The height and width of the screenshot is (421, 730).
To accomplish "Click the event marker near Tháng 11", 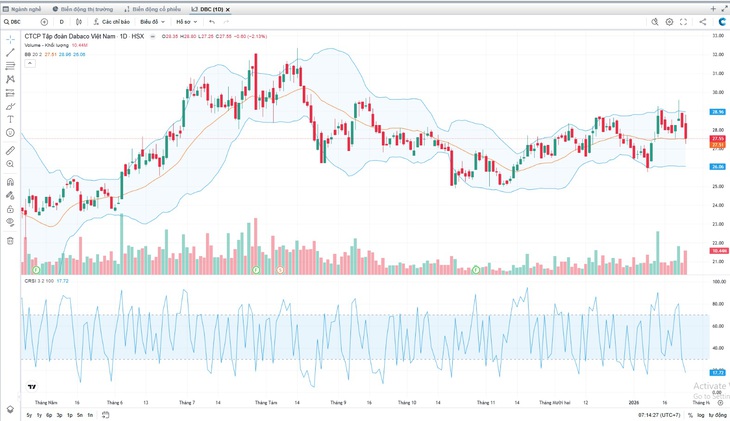I will coord(476,270).
